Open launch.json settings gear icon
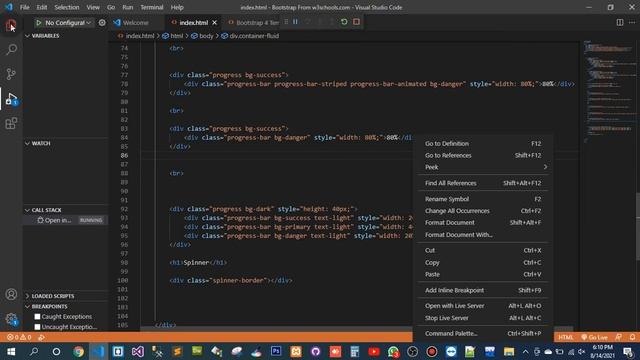The width and height of the screenshot is (640, 360). (x=102, y=23)
